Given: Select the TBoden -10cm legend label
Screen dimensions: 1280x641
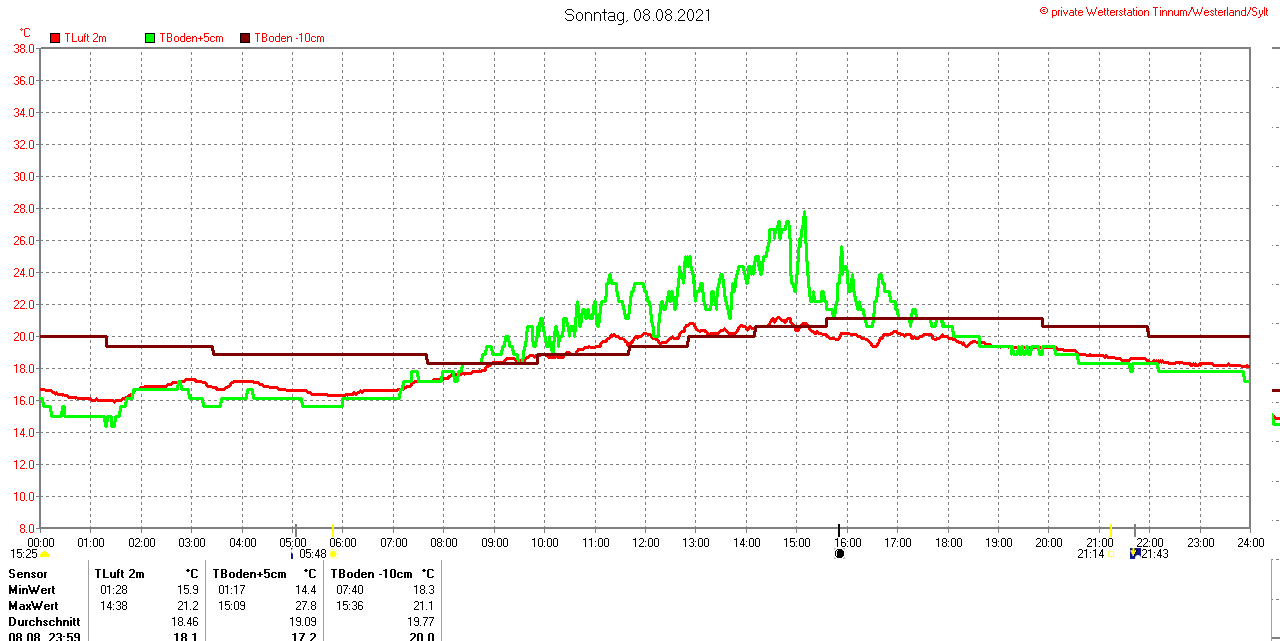Looking at the screenshot, I should (x=289, y=38).
